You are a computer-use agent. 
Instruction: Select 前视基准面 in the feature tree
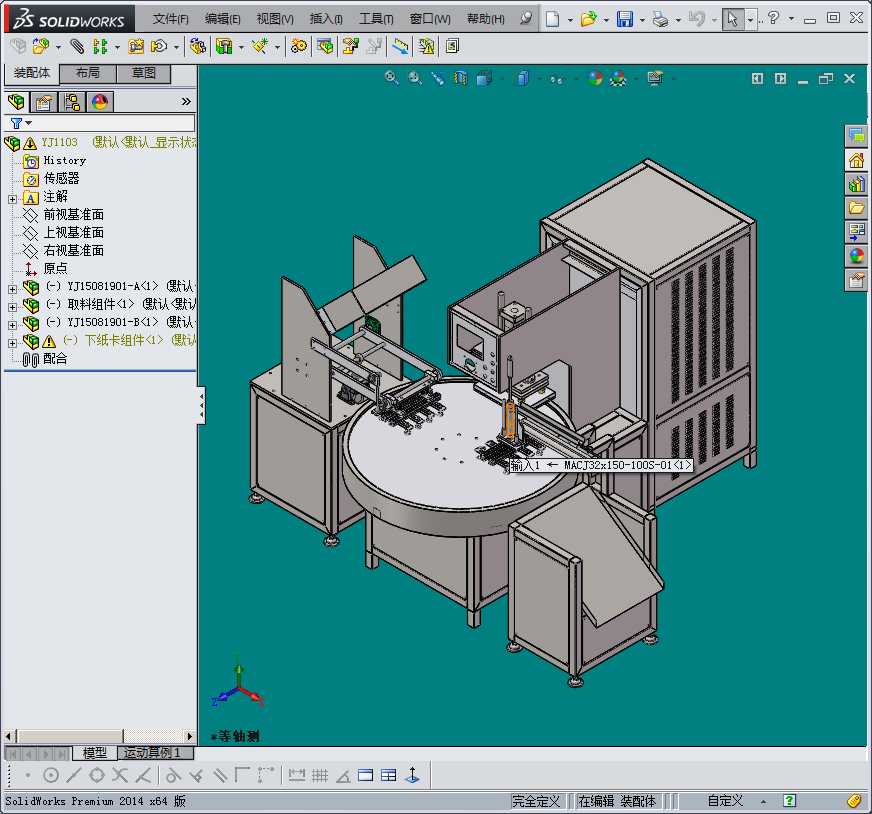(x=73, y=215)
